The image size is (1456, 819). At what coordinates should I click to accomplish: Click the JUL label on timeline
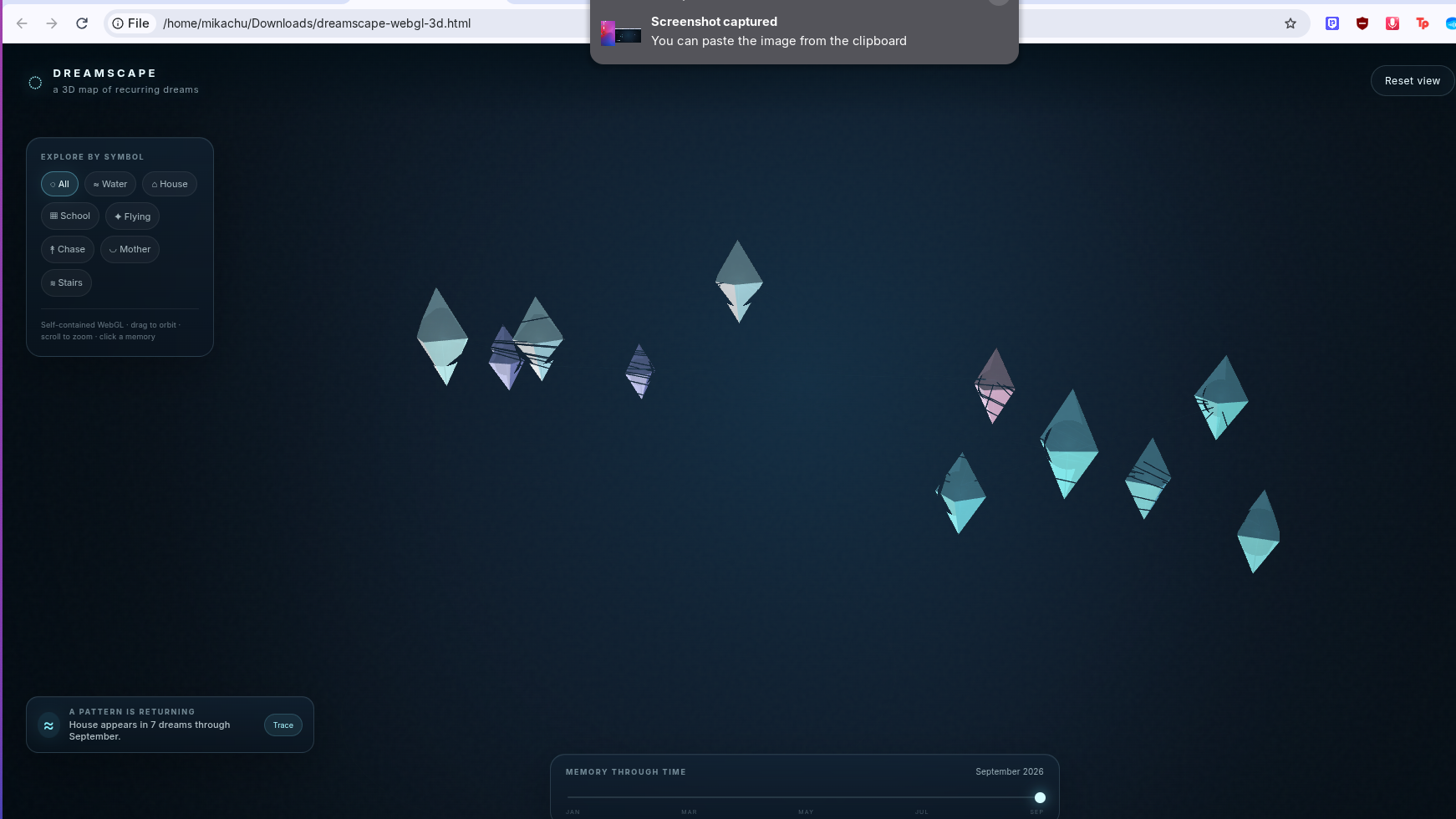point(922,811)
